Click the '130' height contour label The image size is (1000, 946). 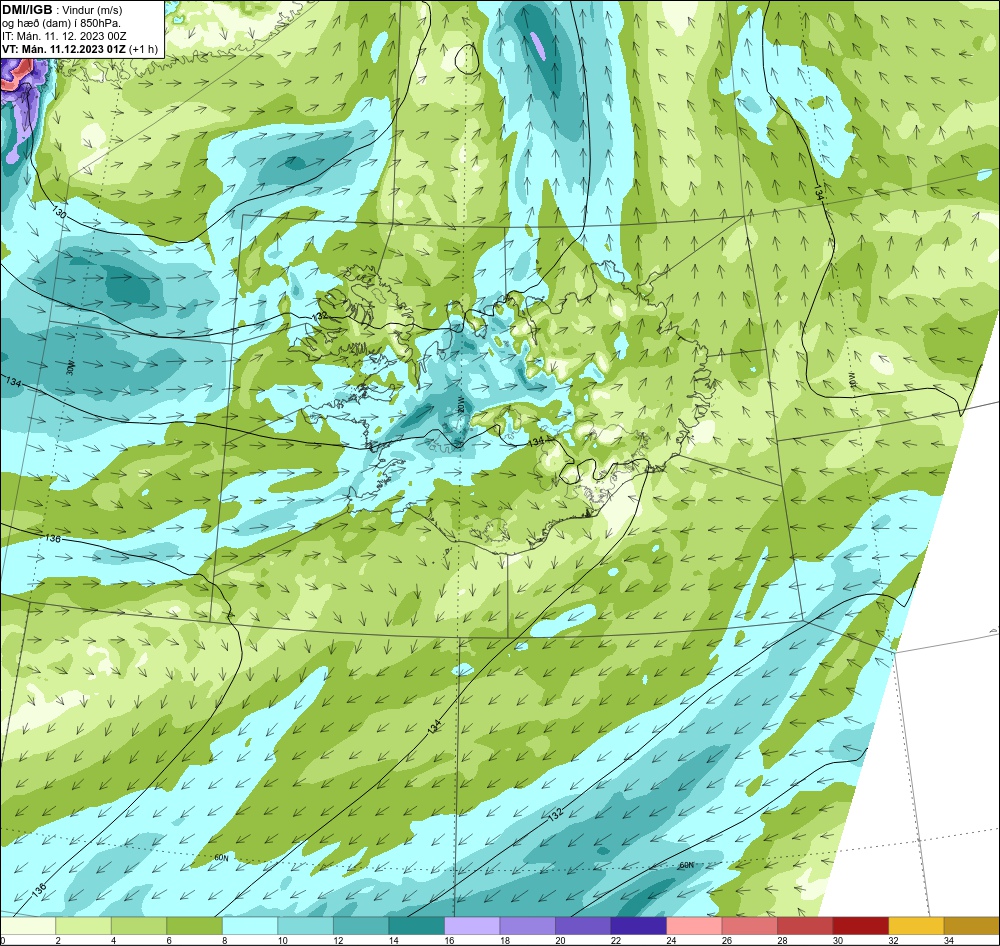click(x=59, y=214)
